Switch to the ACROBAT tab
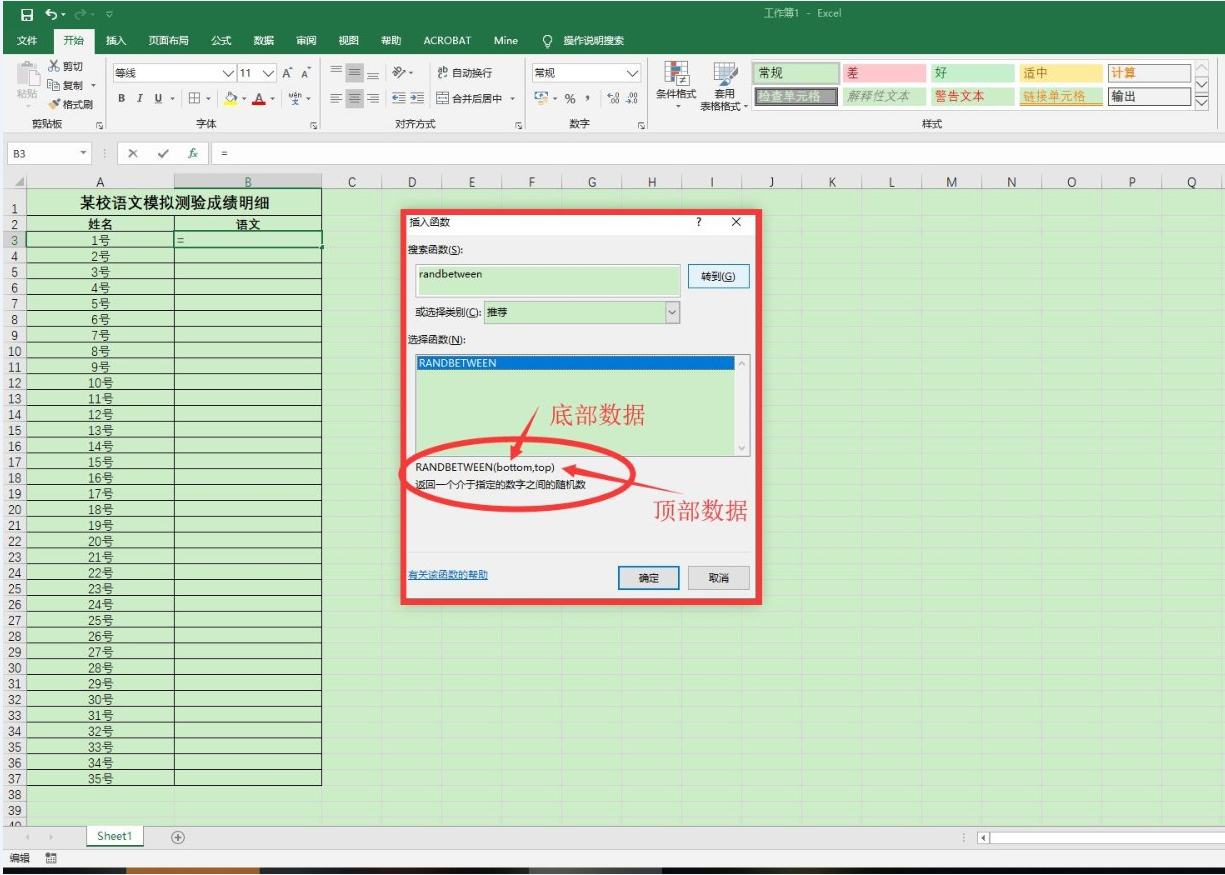This screenshot has height=875, width=1225. pyautogui.click(x=447, y=41)
